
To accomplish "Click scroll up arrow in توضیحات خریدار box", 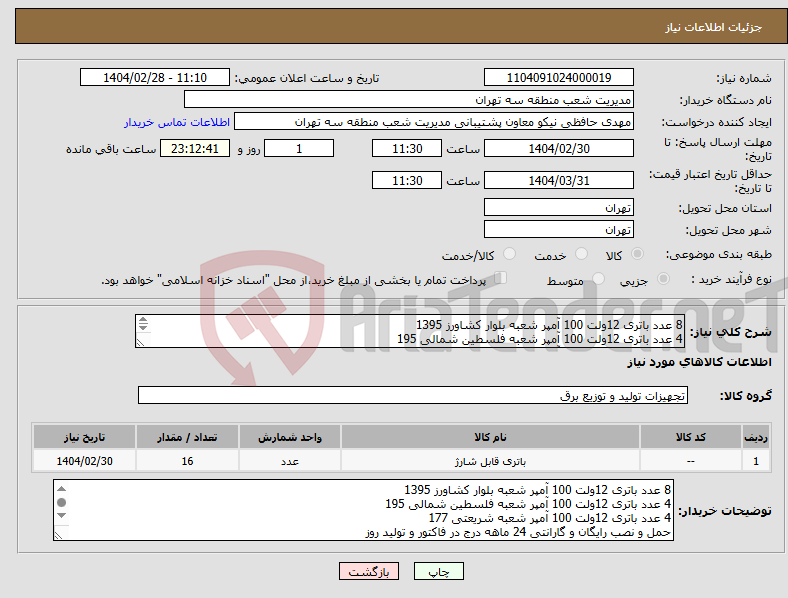I will coord(61,488).
